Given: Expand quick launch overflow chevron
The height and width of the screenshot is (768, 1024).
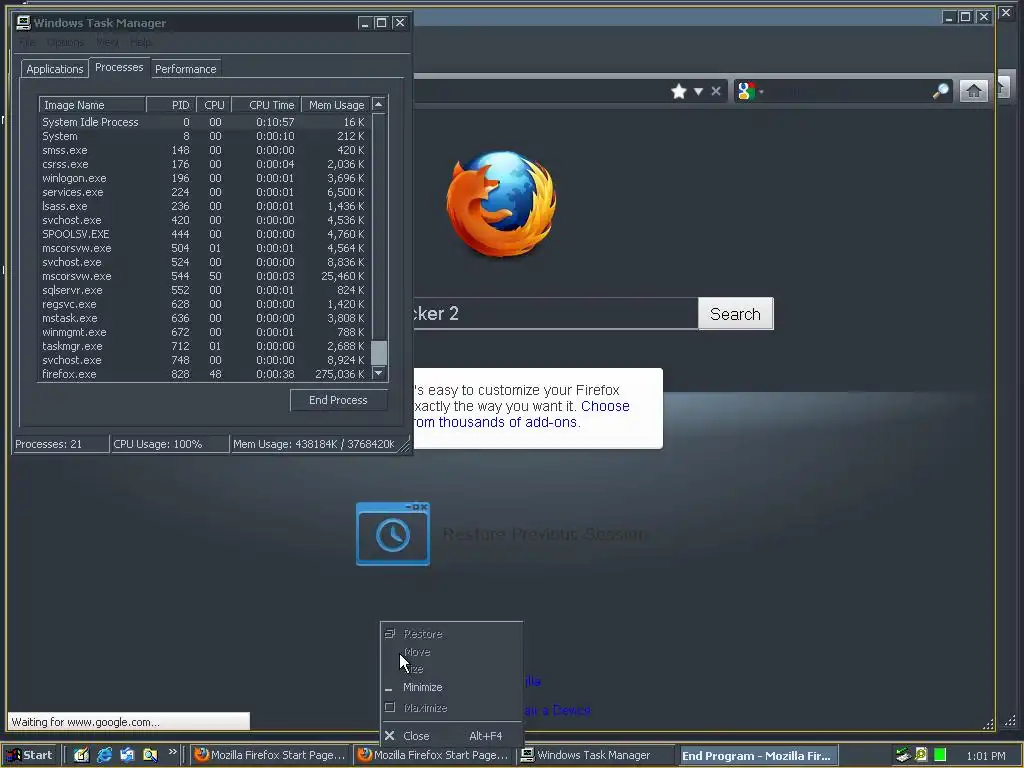Looking at the screenshot, I should [x=172, y=752].
